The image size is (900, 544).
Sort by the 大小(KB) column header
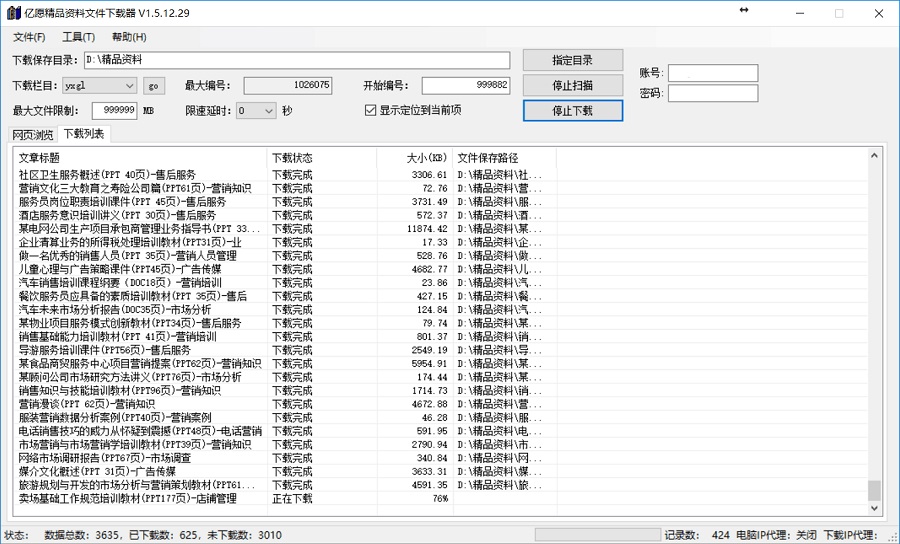tap(414, 158)
